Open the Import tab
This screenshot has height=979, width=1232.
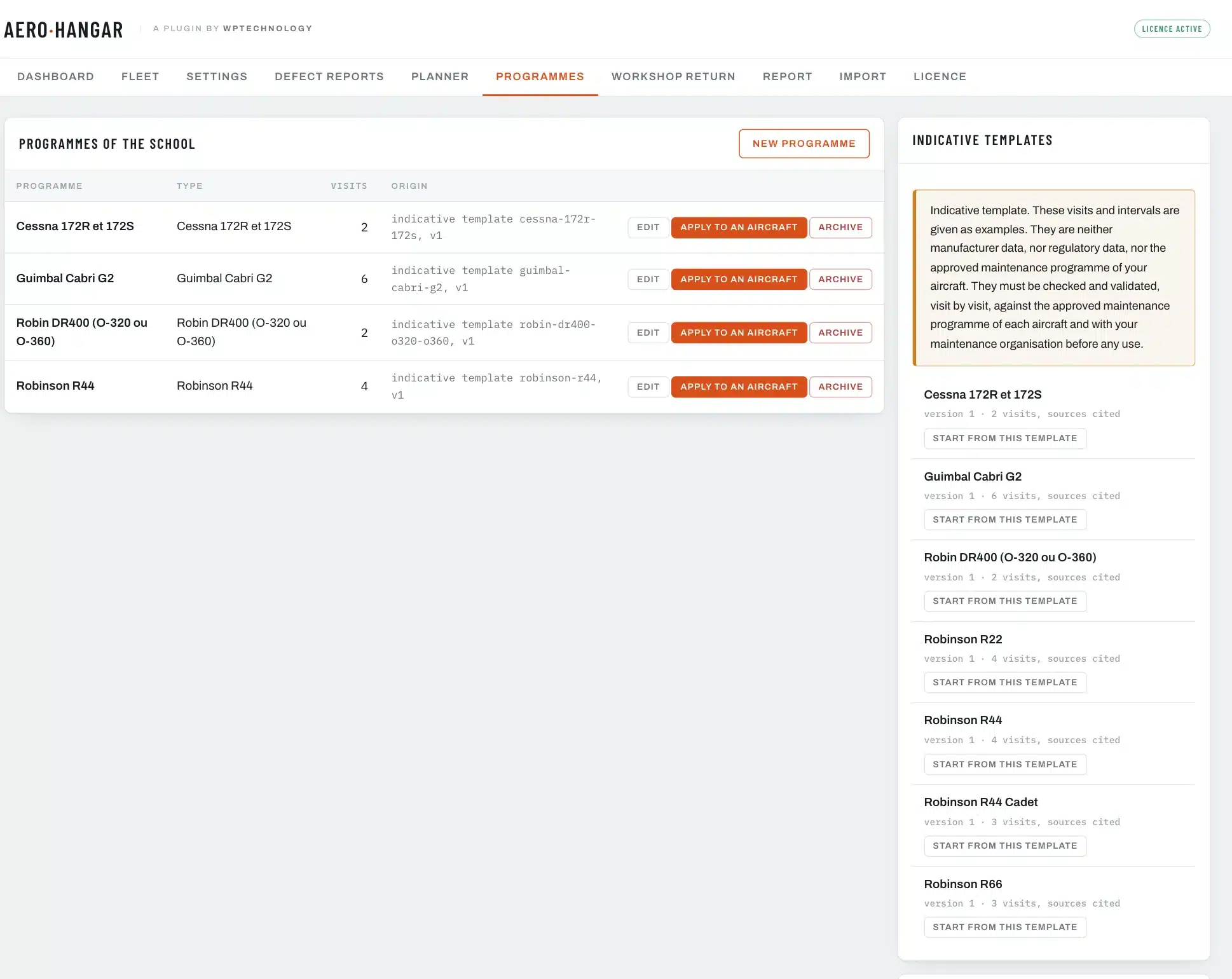(863, 76)
